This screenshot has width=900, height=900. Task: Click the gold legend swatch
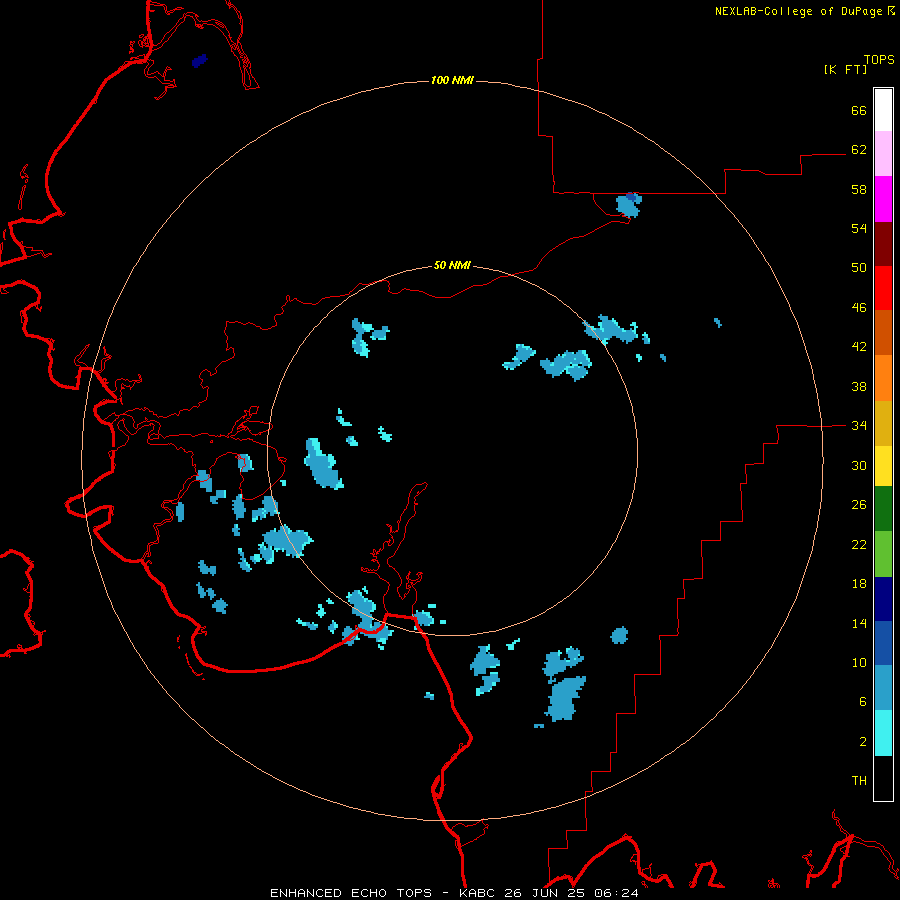click(x=883, y=423)
